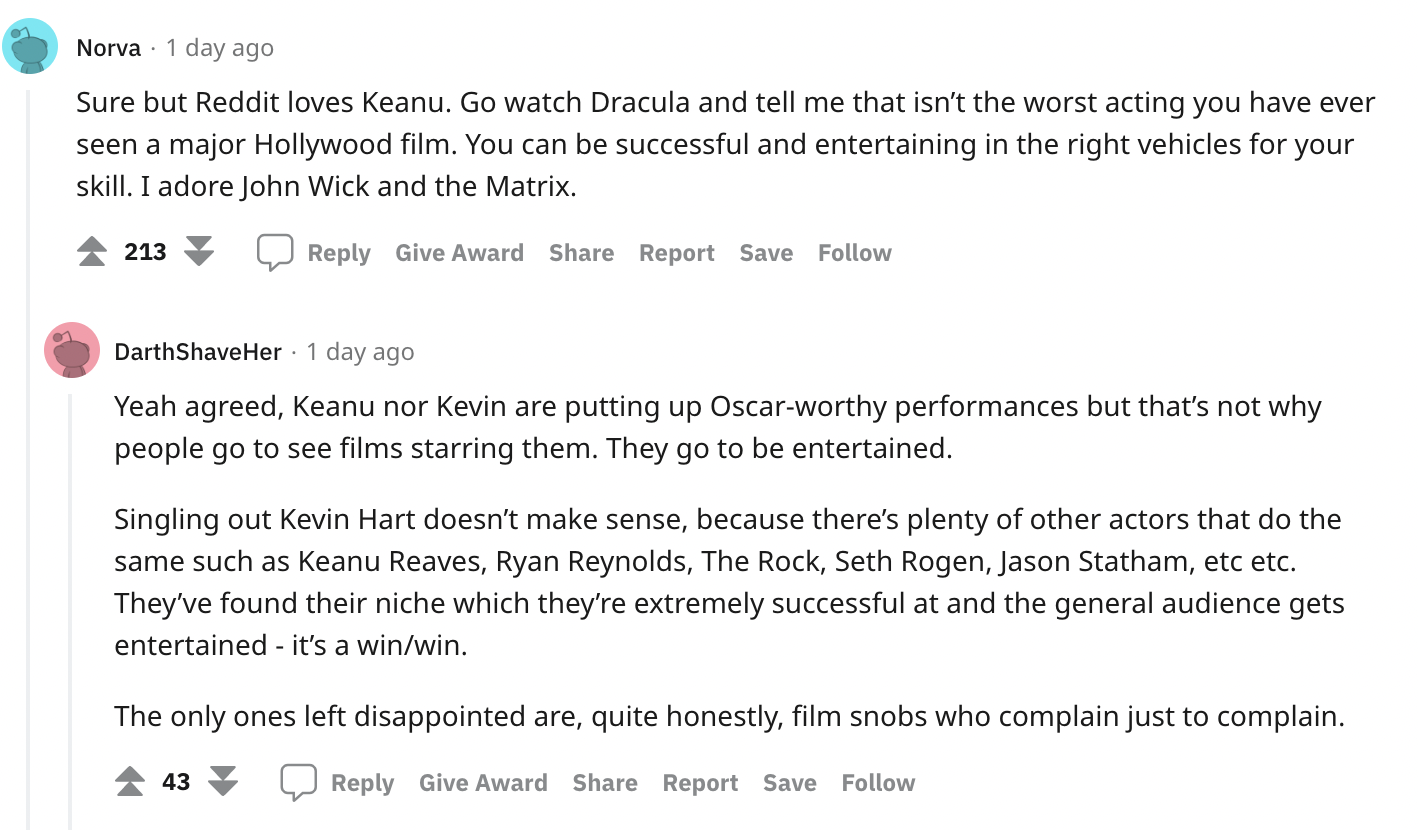This screenshot has height=830, width=1418.
Task: Give Award to DarthShaveHer's comment
Action: [483, 783]
